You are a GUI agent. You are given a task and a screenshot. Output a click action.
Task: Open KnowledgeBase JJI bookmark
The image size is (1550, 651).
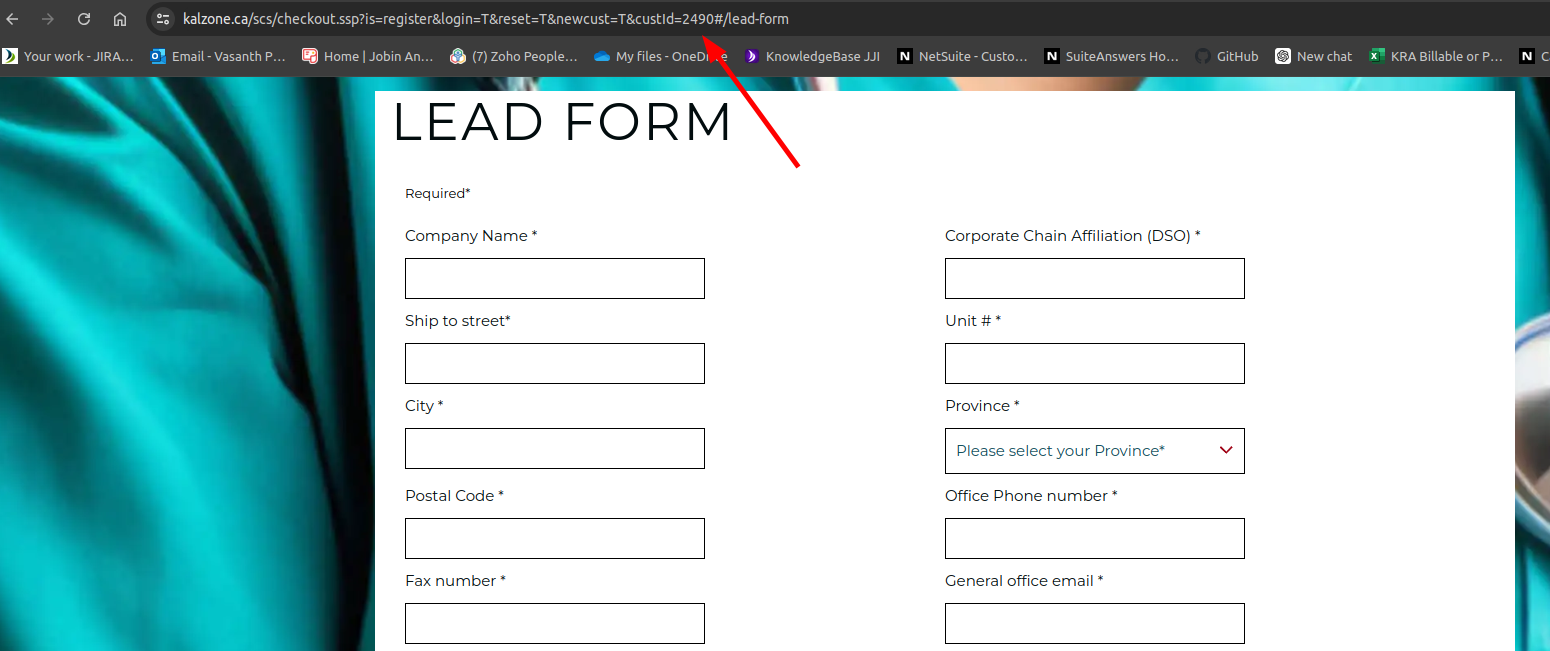point(812,57)
